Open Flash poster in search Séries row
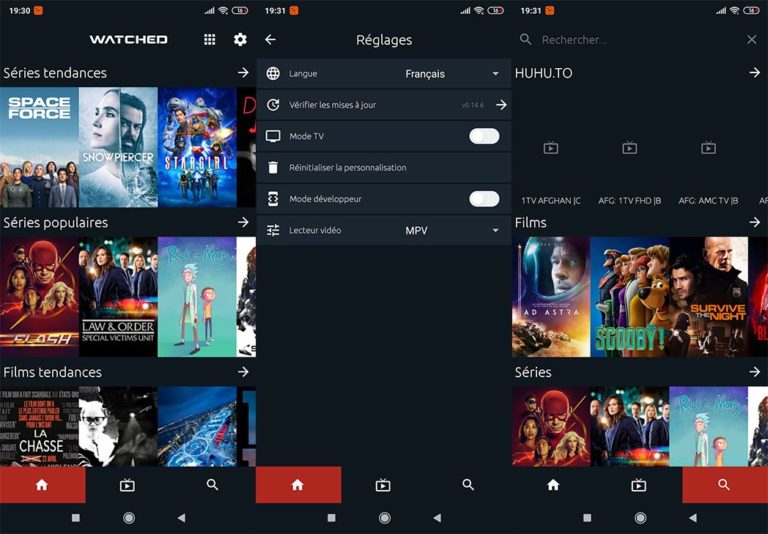The width and height of the screenshot is (768, 534). [551, 426]
